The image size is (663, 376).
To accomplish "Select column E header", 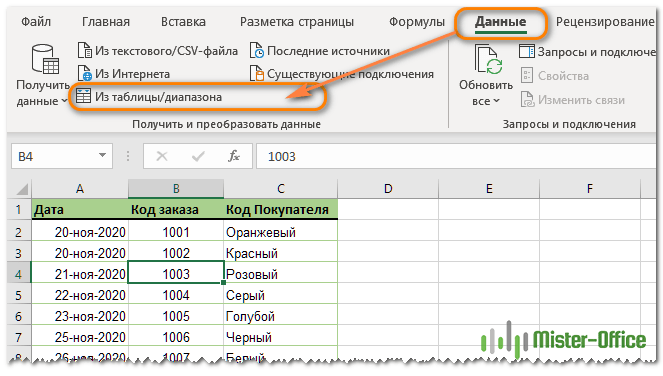I will coord(489,189).
